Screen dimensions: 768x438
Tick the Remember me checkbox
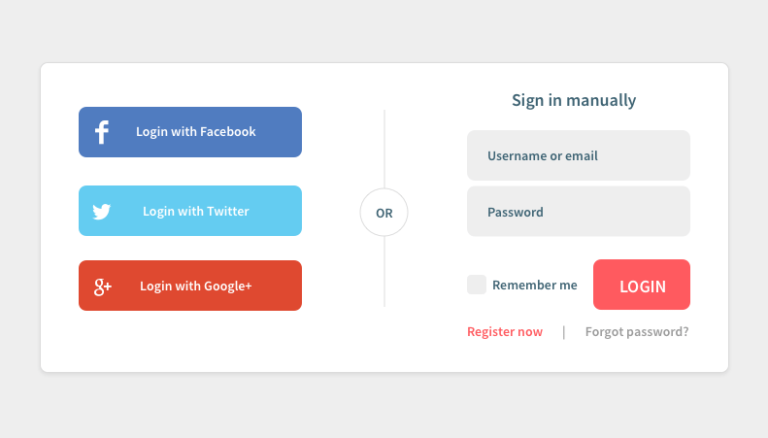coord(476,285)
